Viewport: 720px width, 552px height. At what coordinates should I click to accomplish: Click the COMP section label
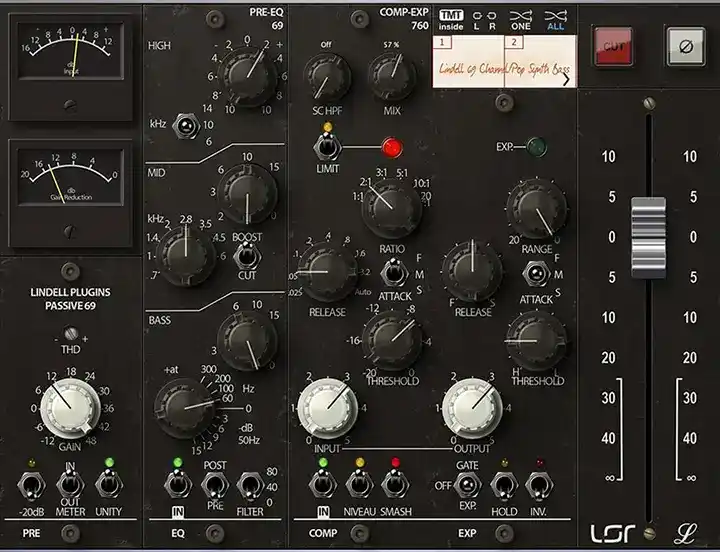point(323,533)
